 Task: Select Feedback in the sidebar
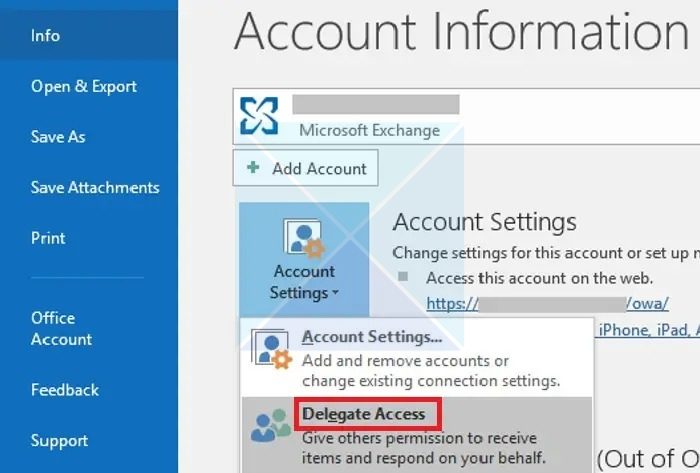point(65,390)
